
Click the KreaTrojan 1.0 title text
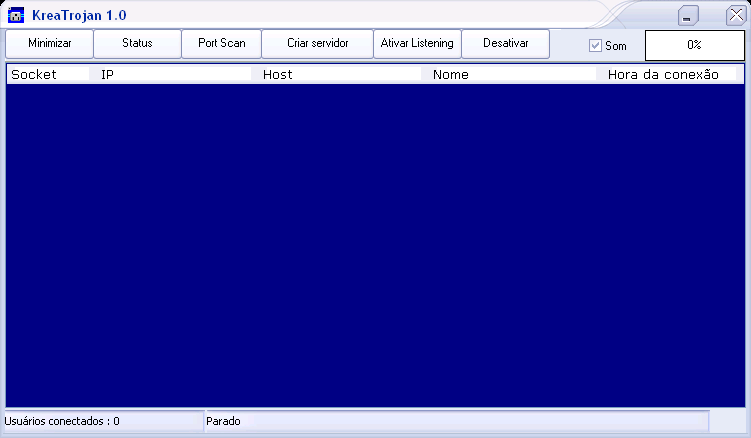79,16
